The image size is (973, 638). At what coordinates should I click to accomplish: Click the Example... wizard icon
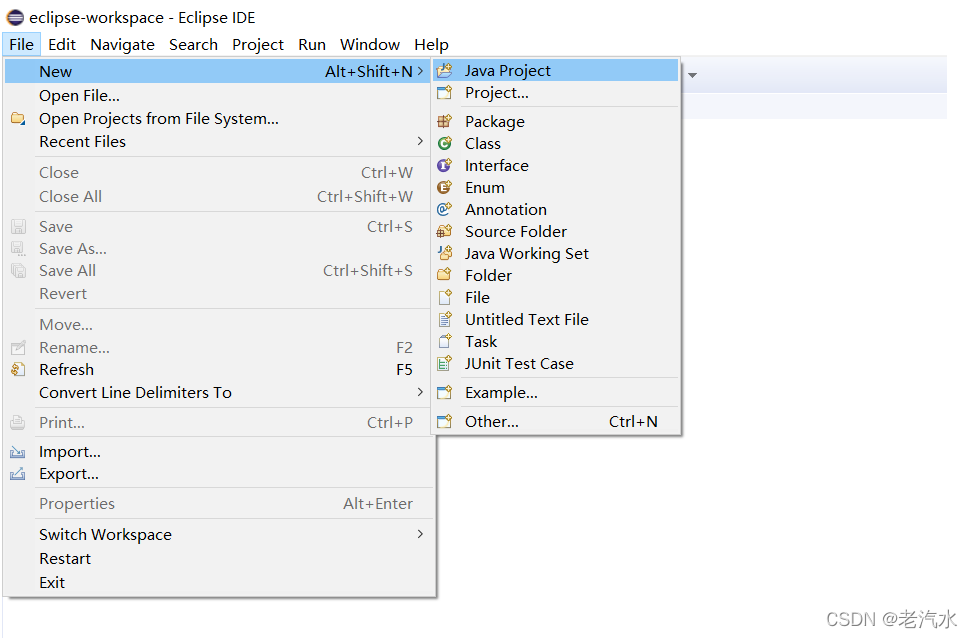click(x=444, y=393)
